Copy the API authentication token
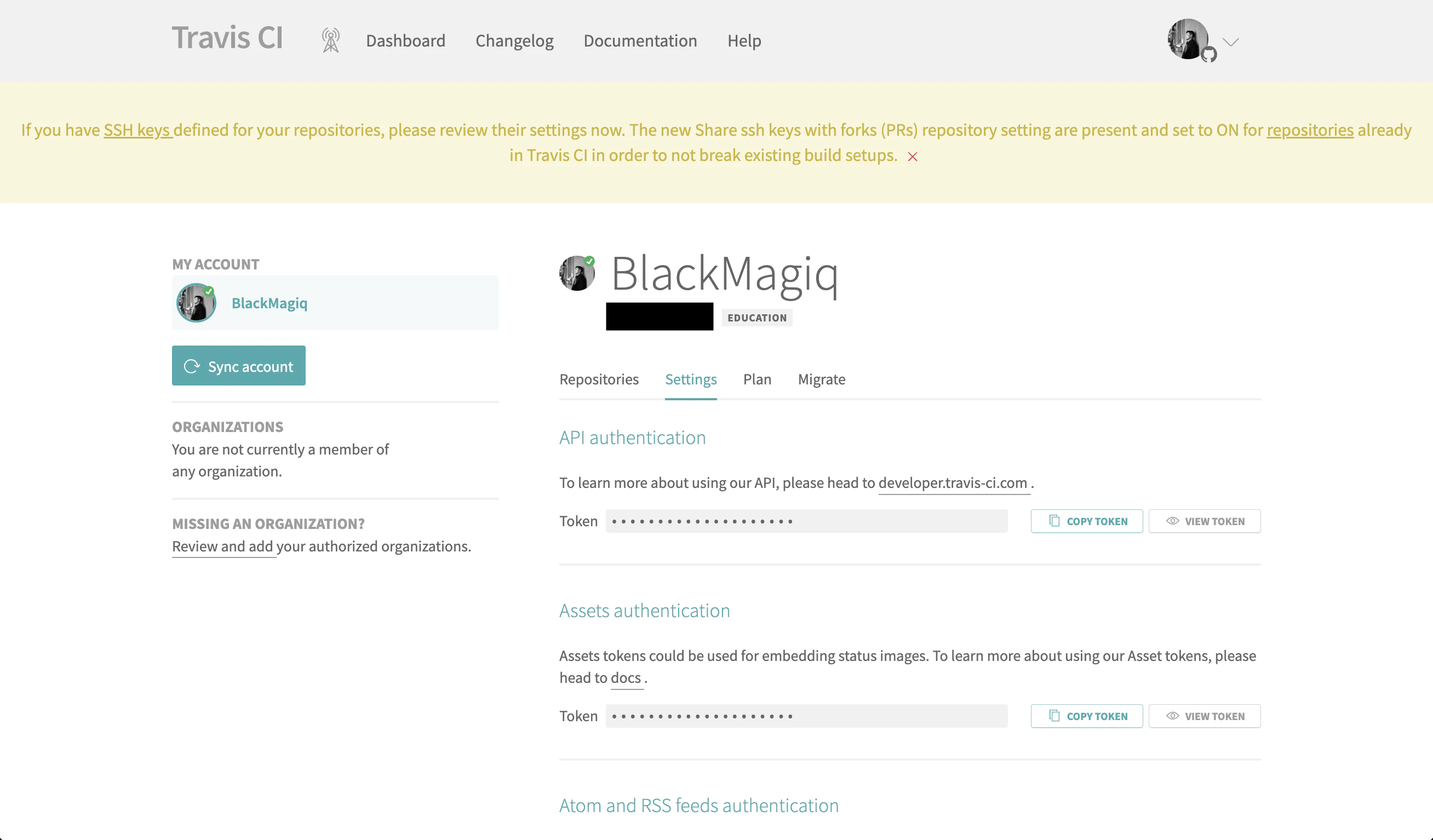The height and width of the screenshot is (840, 1433). coord(1087,521)
